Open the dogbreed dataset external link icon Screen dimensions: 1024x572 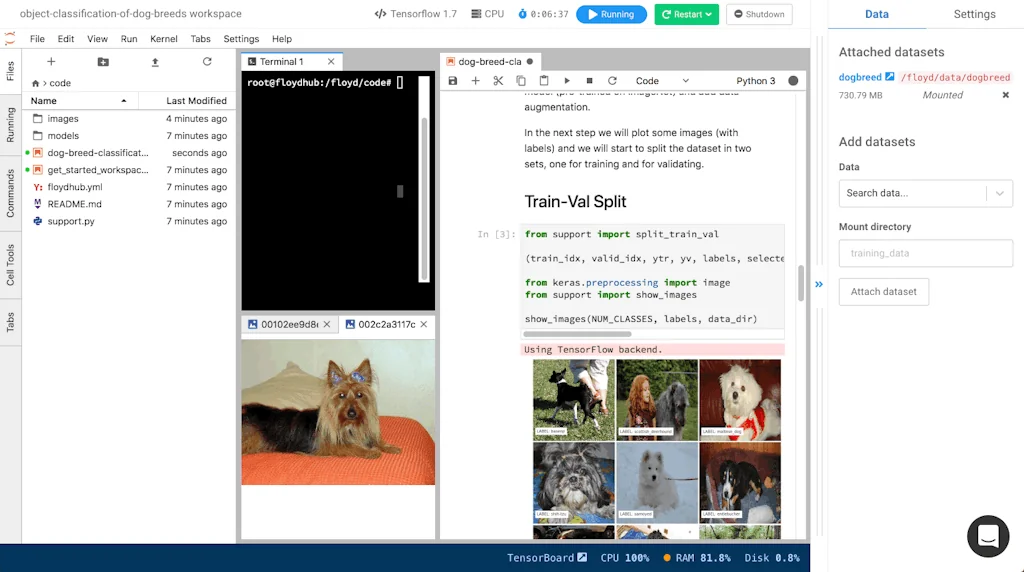tap(890, 77)
